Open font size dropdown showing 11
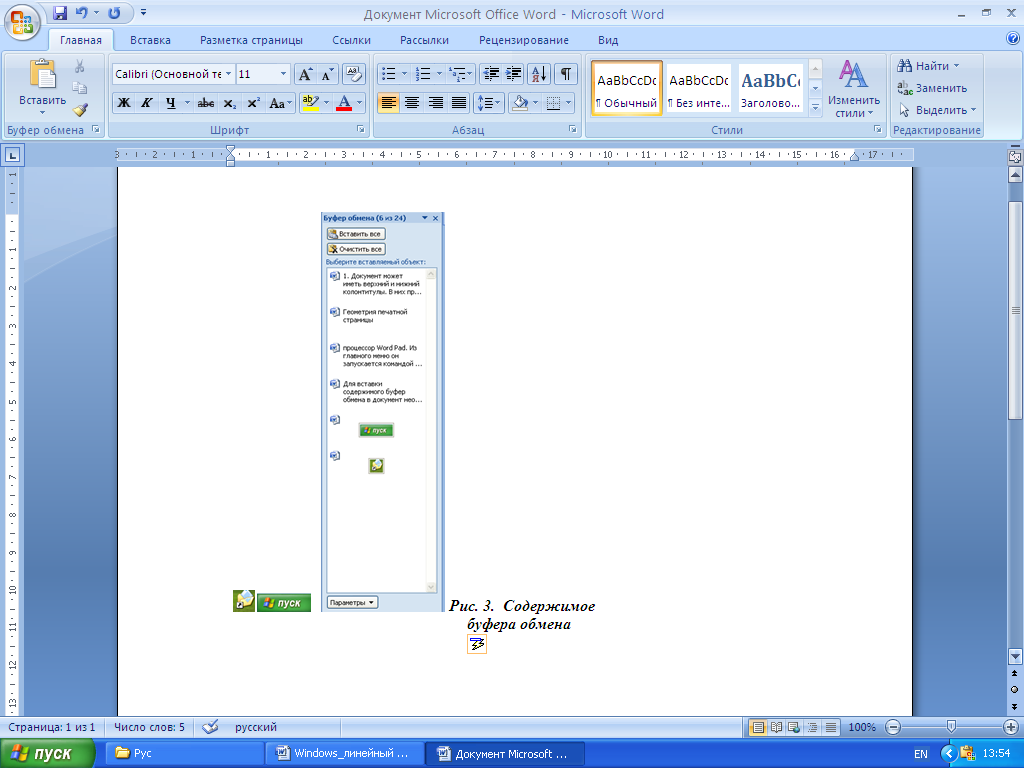1024x768 pixels. click(283, 74)
